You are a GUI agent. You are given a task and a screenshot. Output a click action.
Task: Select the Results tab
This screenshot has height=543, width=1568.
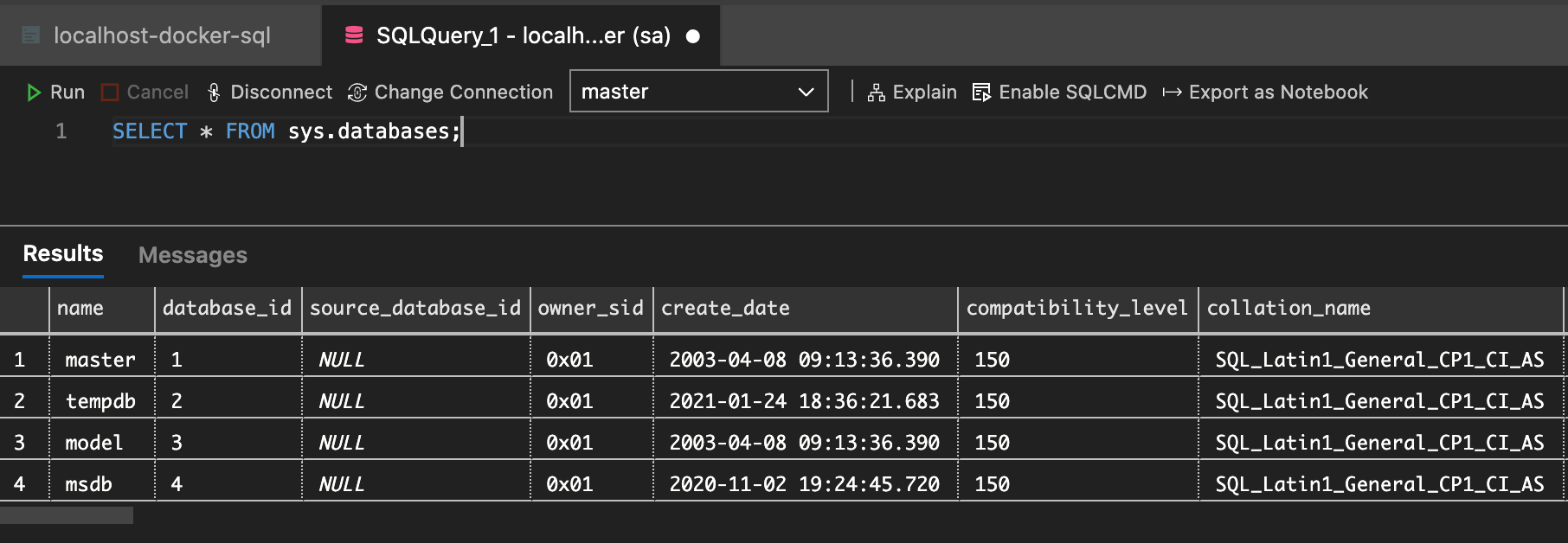click(x=63, y=253)
